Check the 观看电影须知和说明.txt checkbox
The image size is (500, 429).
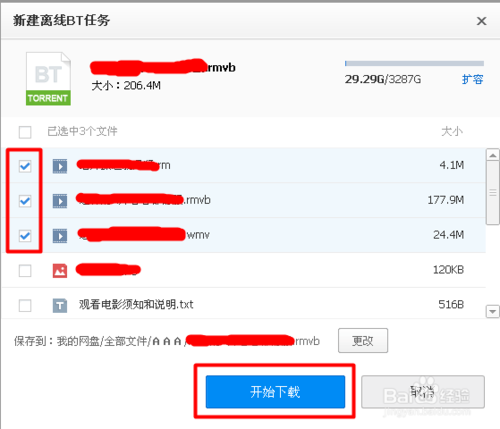(x=25, y=305)
